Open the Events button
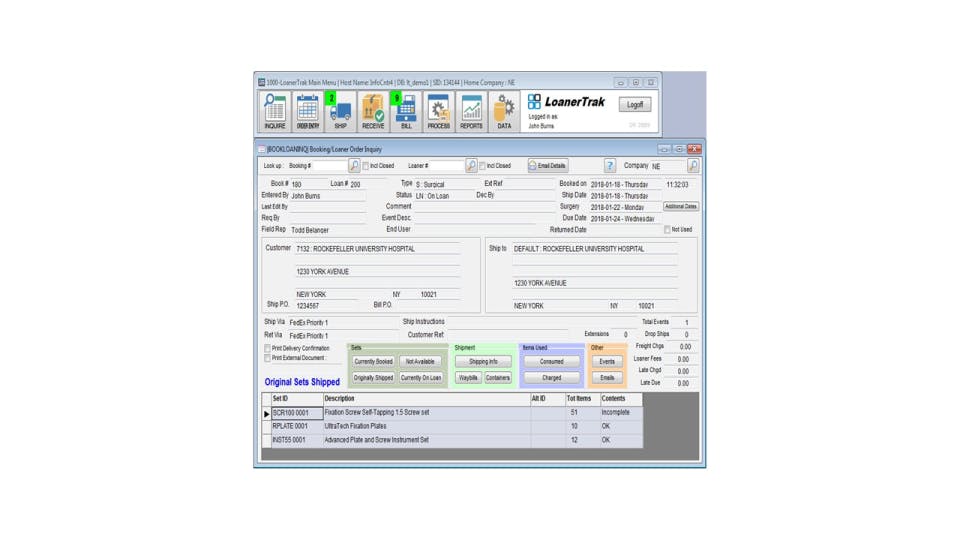This screenshot has height=540, width=960. (x=607, y=362)
